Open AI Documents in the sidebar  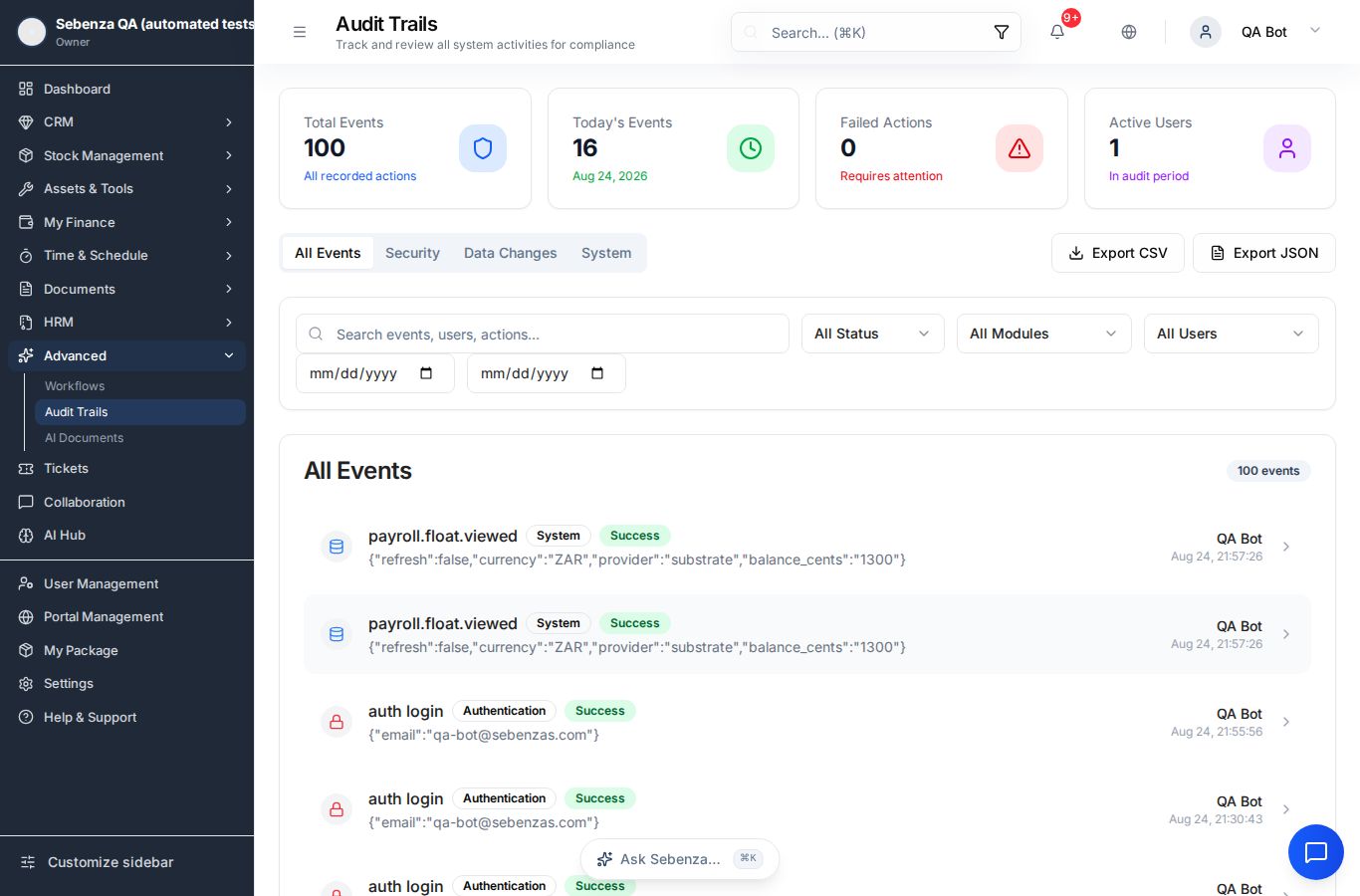point(139,438)
